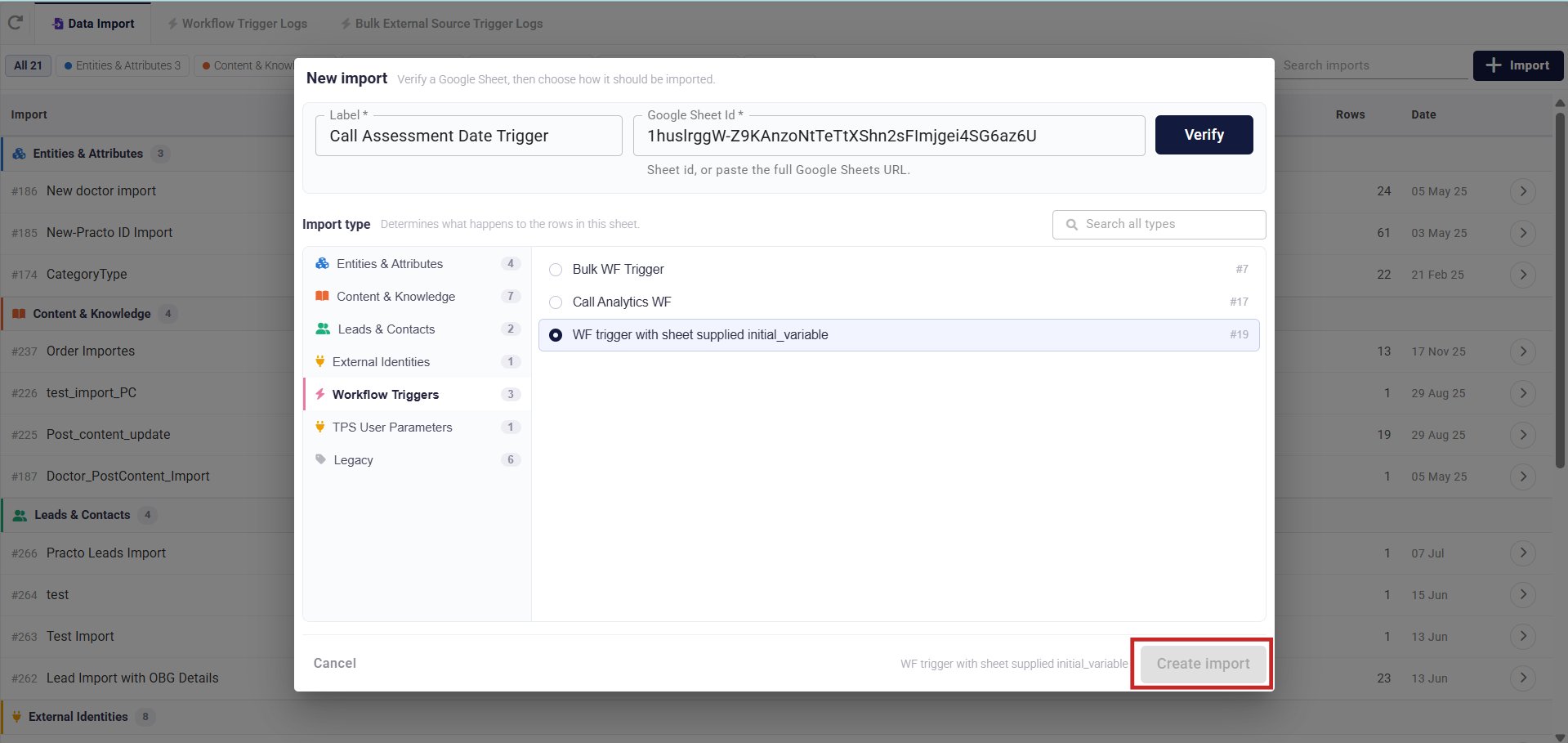Click the Search all types box
The height and width of the screenshot is (743, 1568).
point(1159,224)
